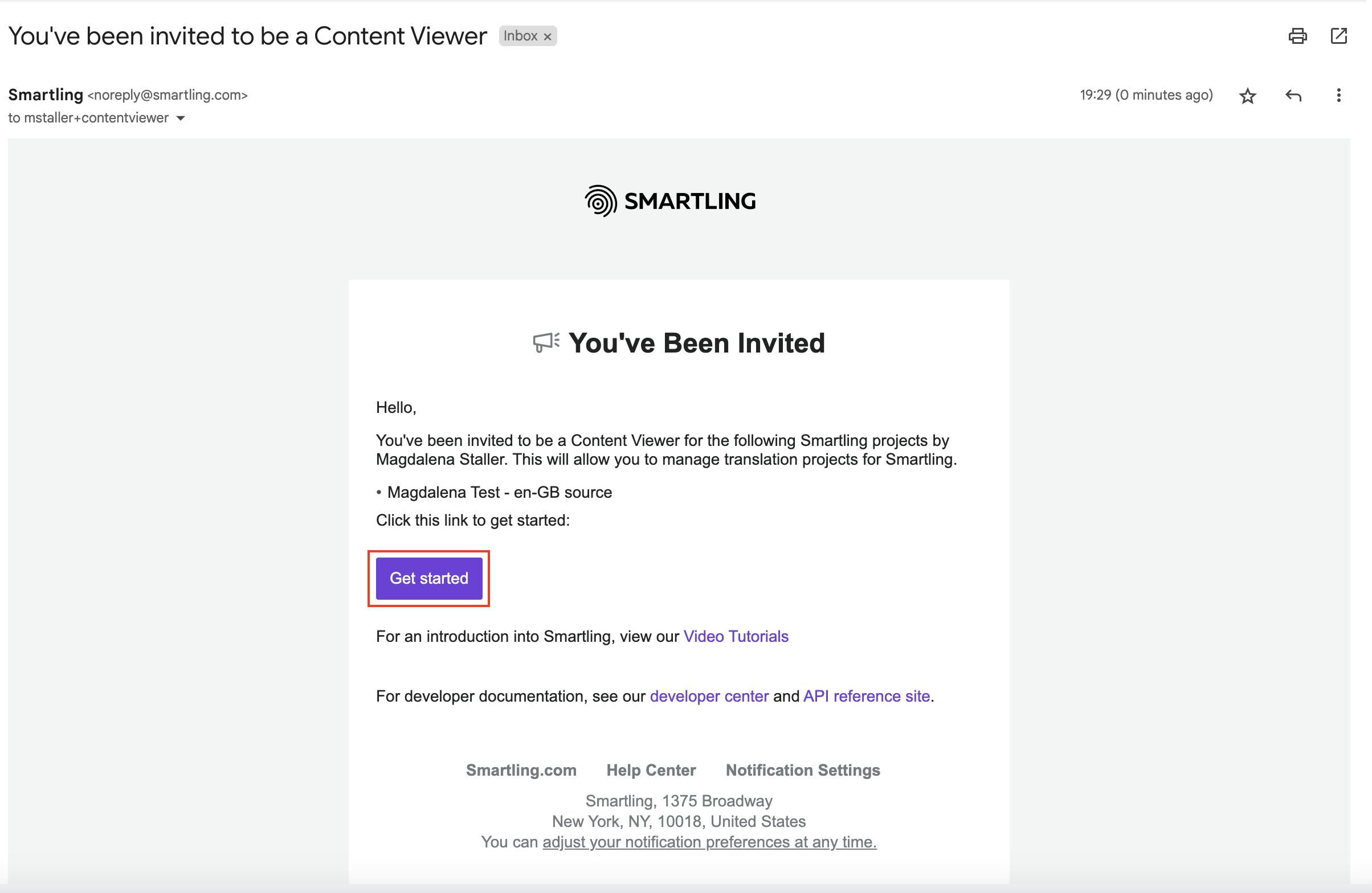Star the email
Screen dimensions: 1372x893
pyautogui.click(x=1247, y=96)
